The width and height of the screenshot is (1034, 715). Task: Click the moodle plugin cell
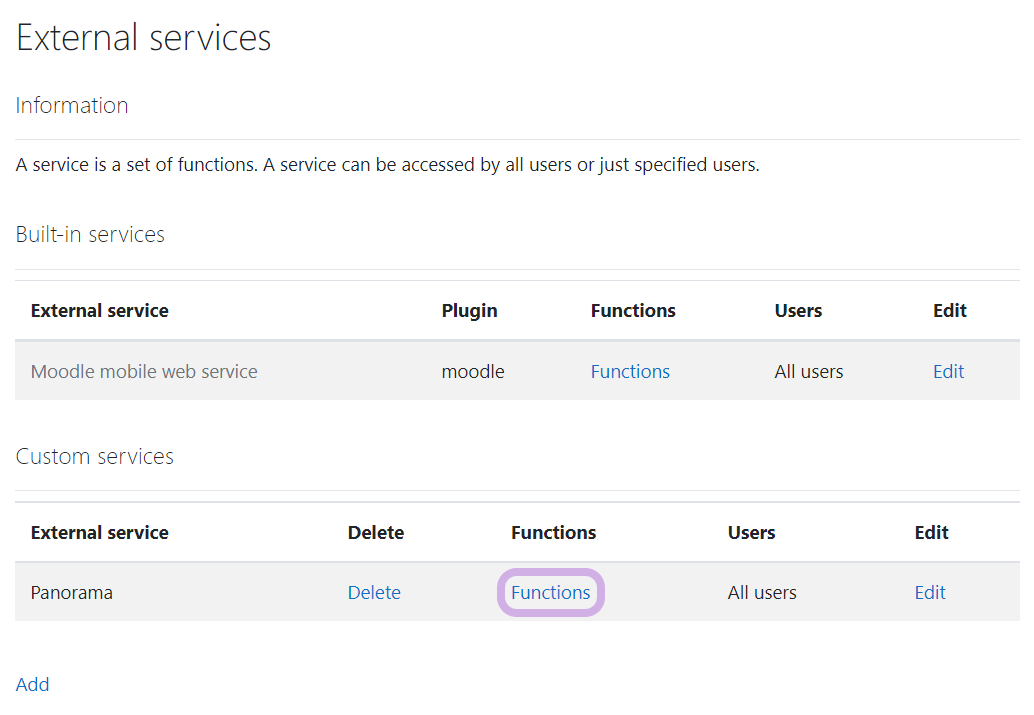click(473, 372)
